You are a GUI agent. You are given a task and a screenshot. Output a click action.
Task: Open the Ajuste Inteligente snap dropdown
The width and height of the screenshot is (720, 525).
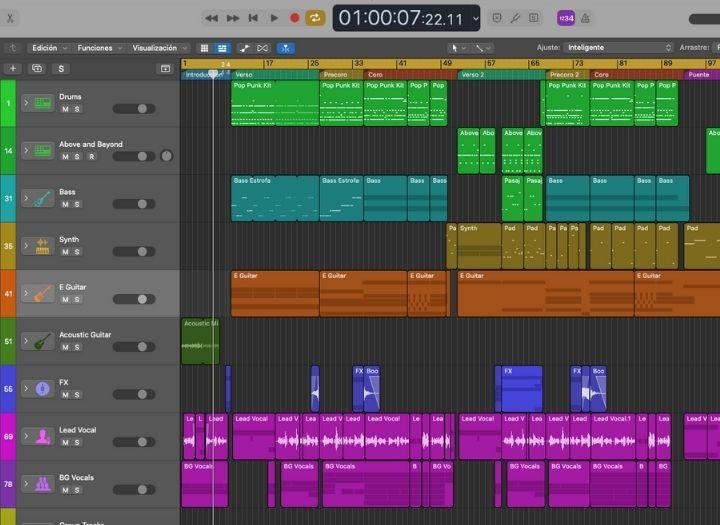click(x=619, y=47)
